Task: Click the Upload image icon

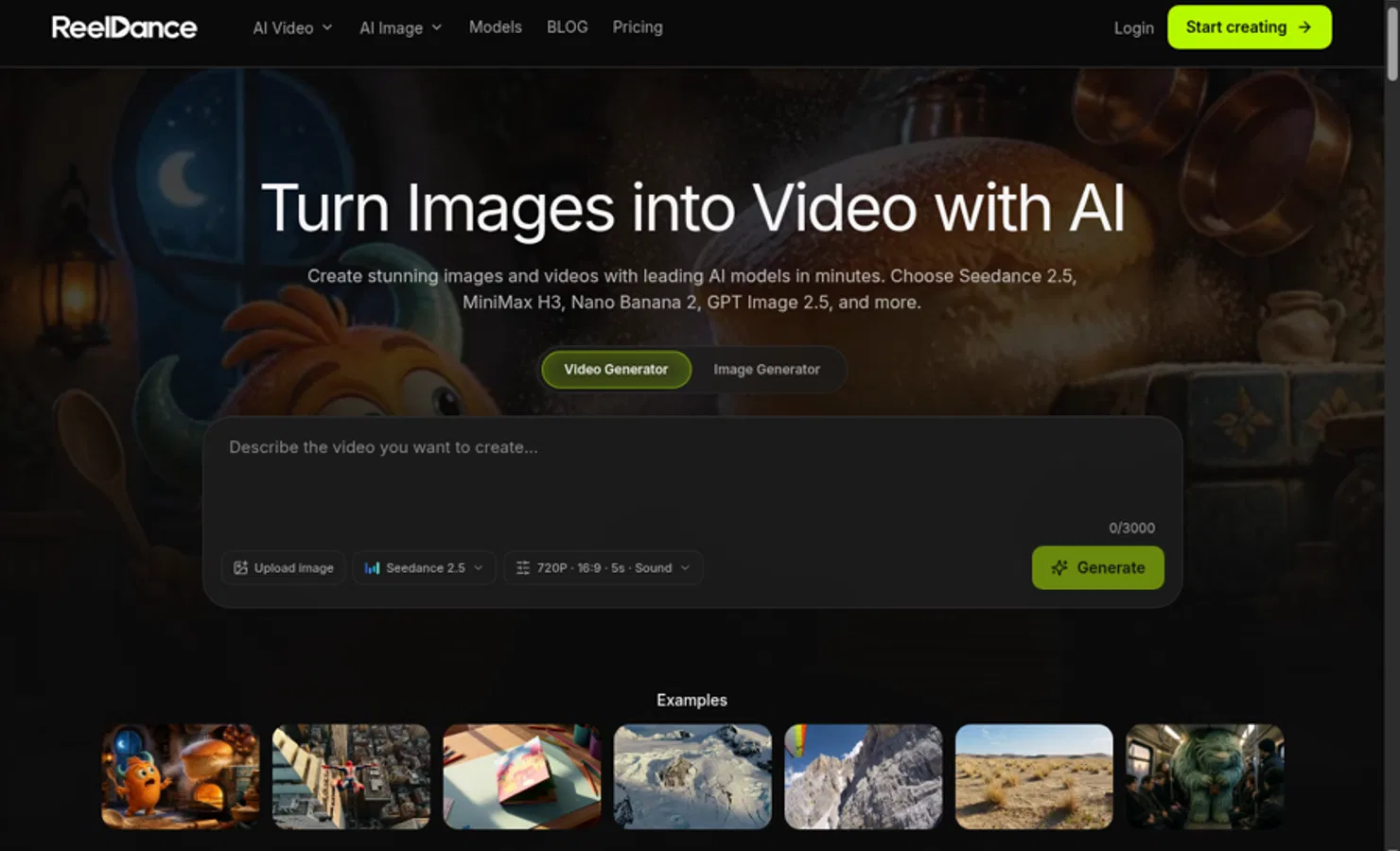Action: tap(240, 568)
